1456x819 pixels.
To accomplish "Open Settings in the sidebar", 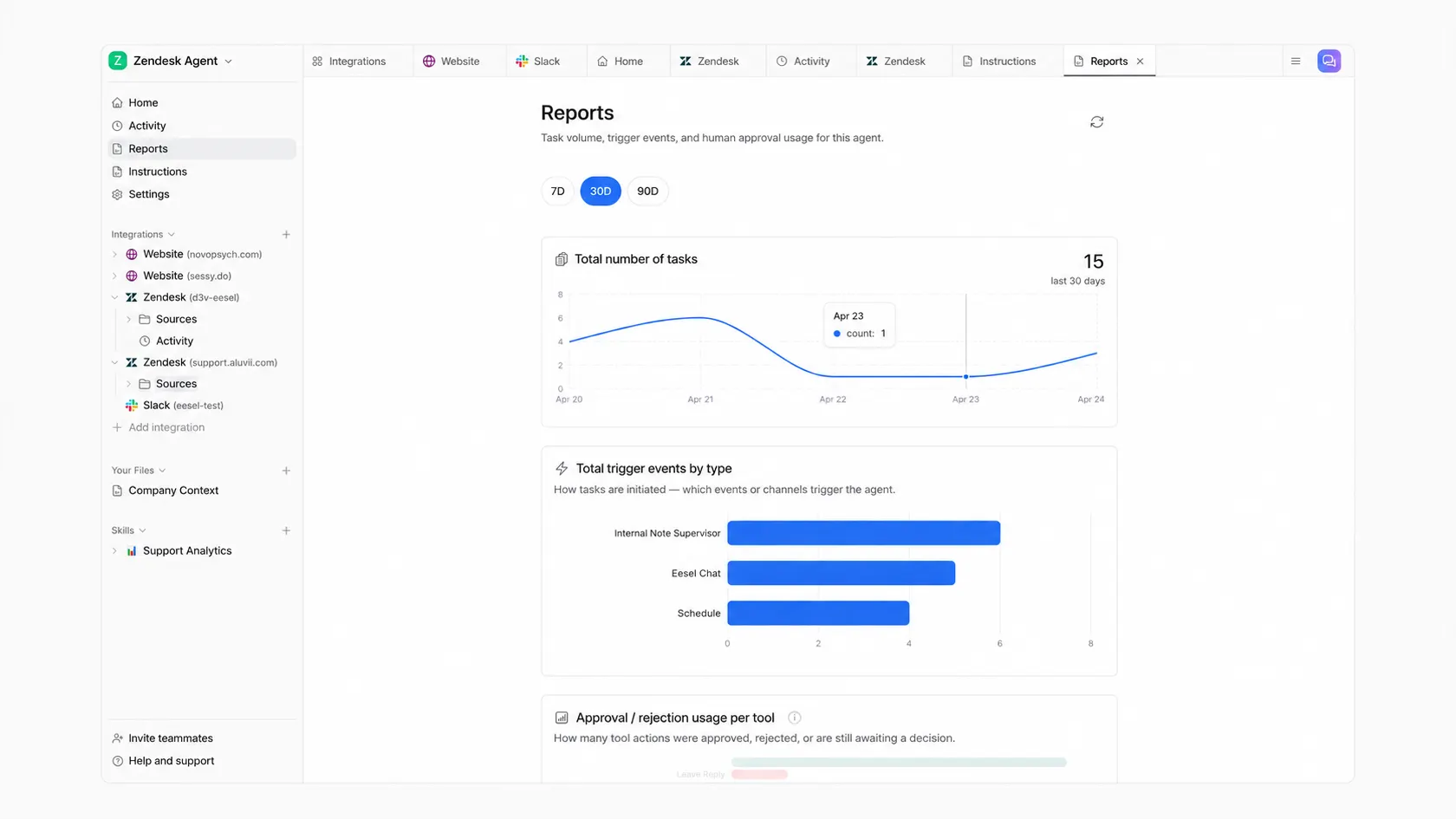I will [202, 195].
